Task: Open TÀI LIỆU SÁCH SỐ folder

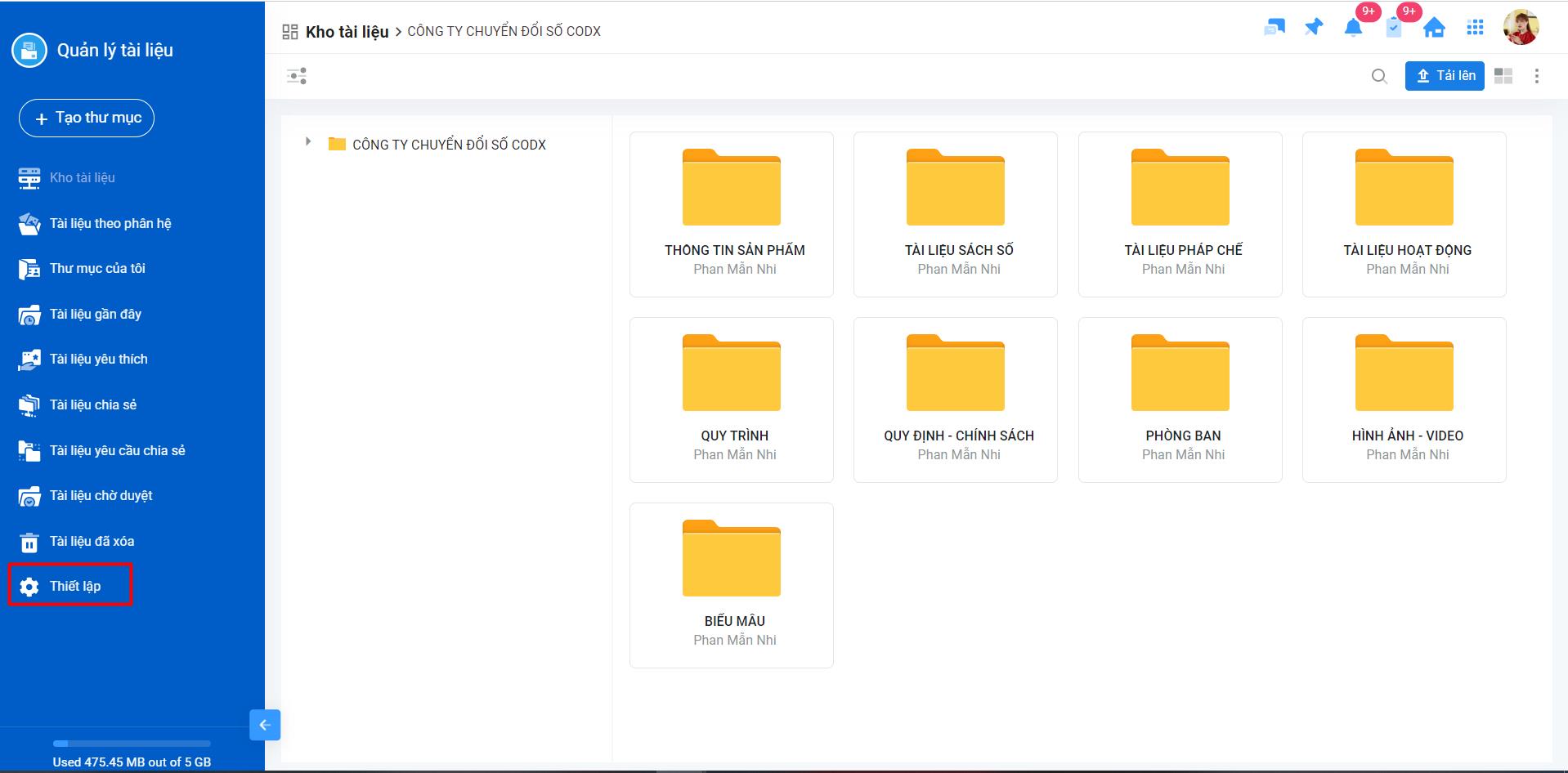Action: pyautogui.click(x=956, y=214)
